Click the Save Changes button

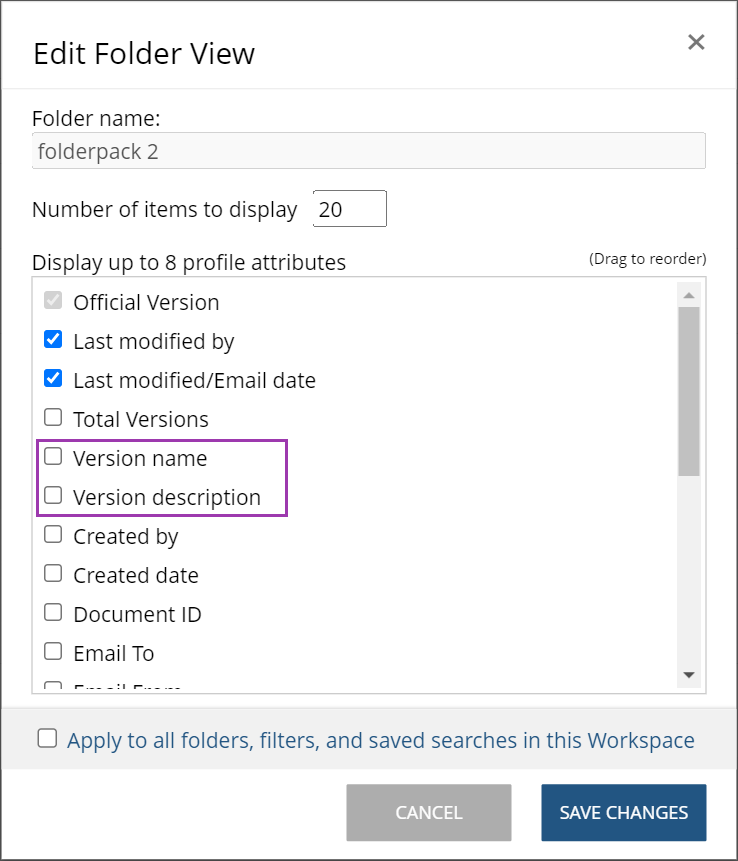click(x=623, y=812)
